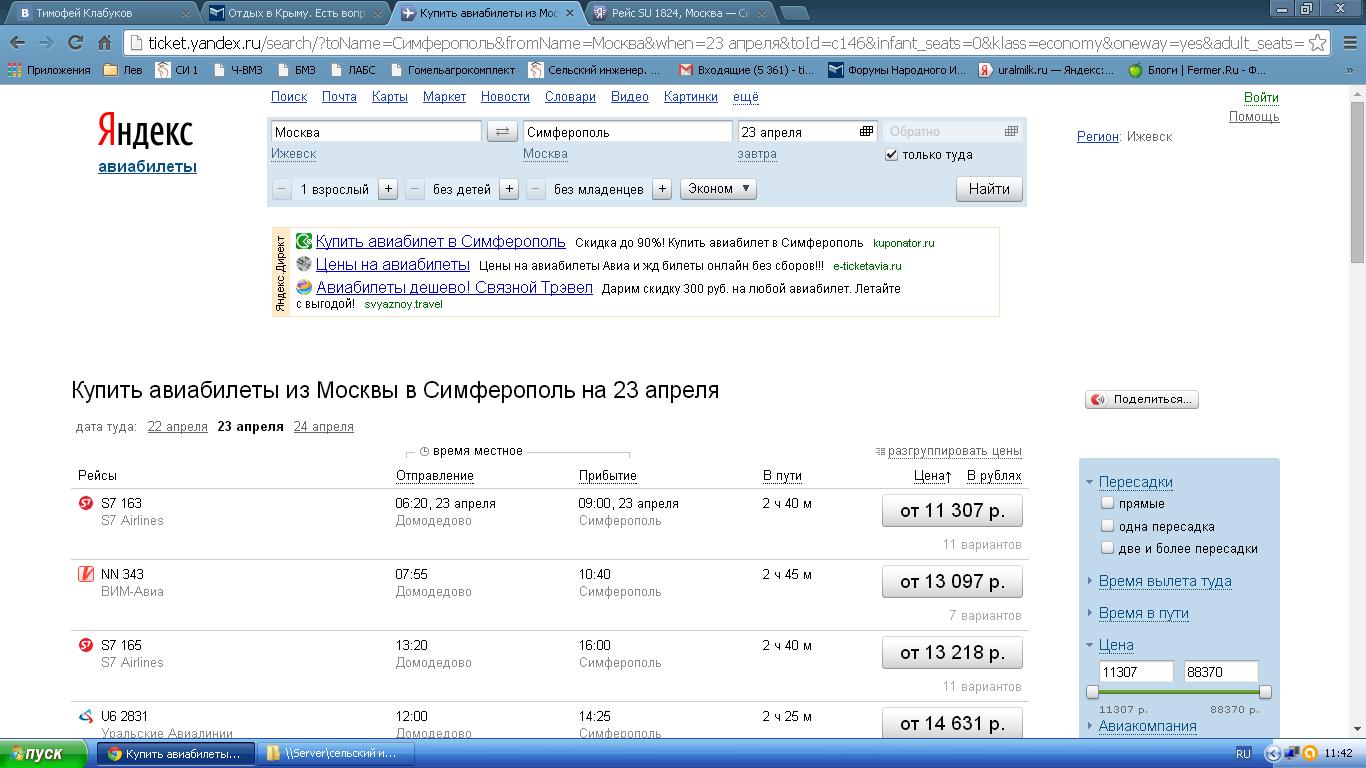1366x768 pixels.
Task: Click the Яндекс logo
Action: [x=146, y=131]
